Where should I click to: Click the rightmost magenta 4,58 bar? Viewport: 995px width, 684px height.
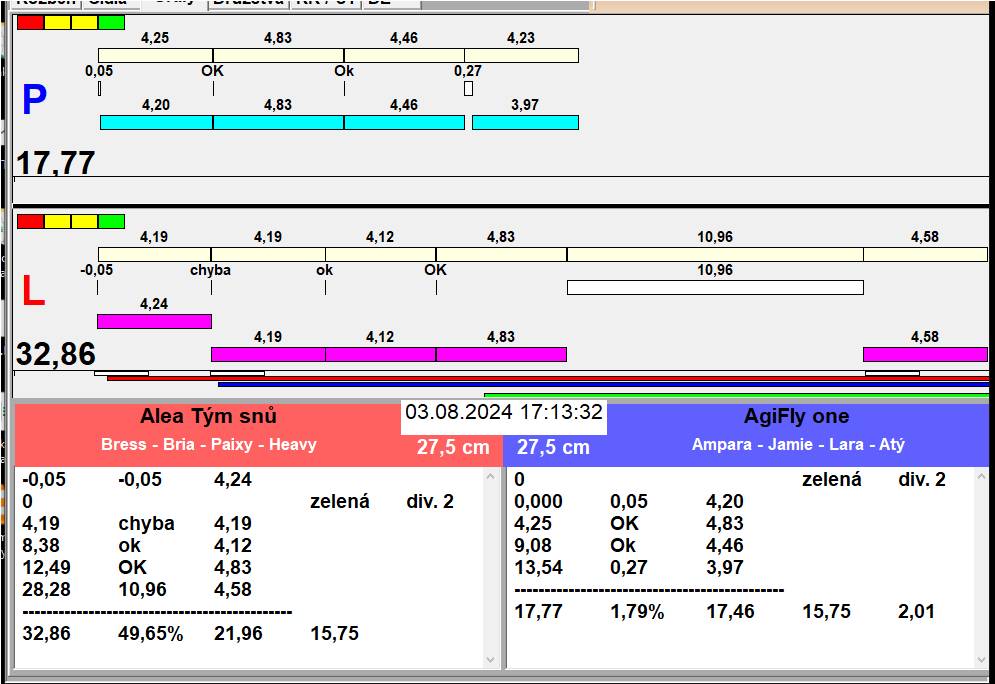click(925, 354)
